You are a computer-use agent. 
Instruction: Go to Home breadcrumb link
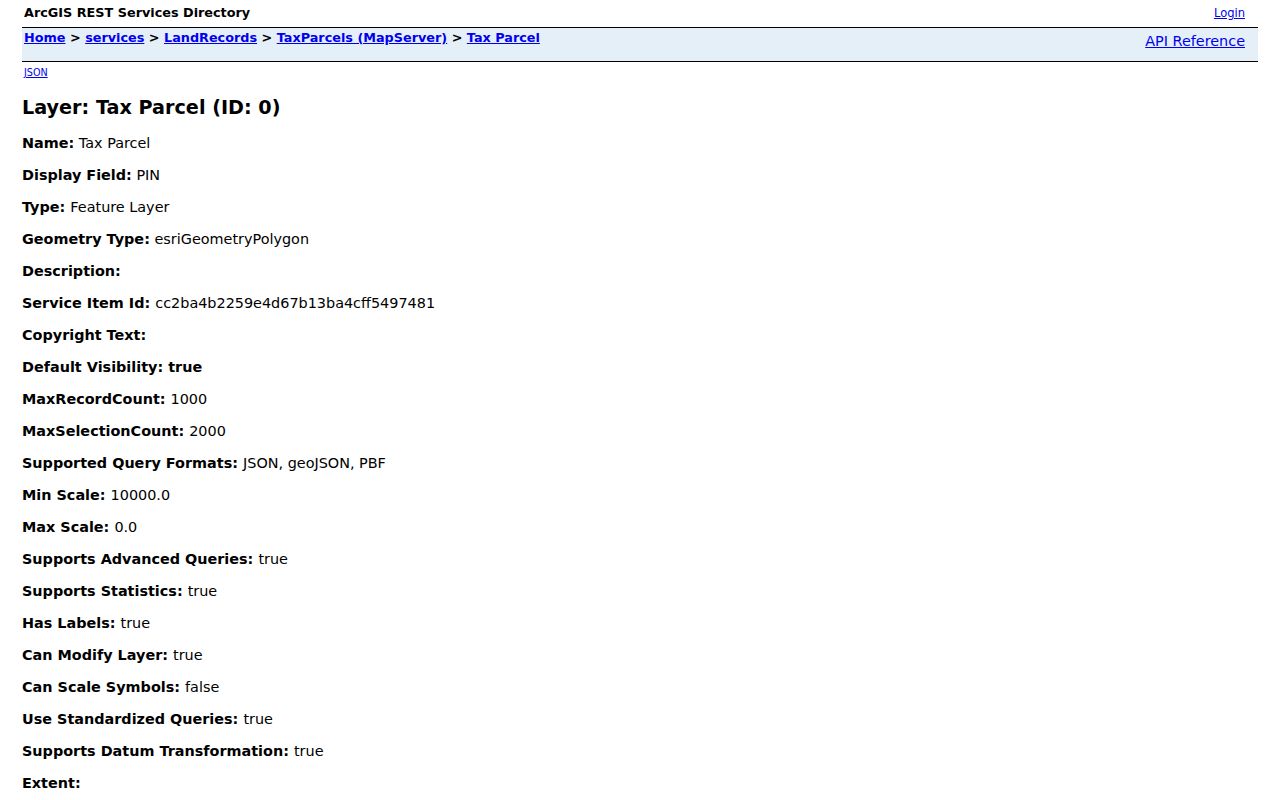[45, 38]
